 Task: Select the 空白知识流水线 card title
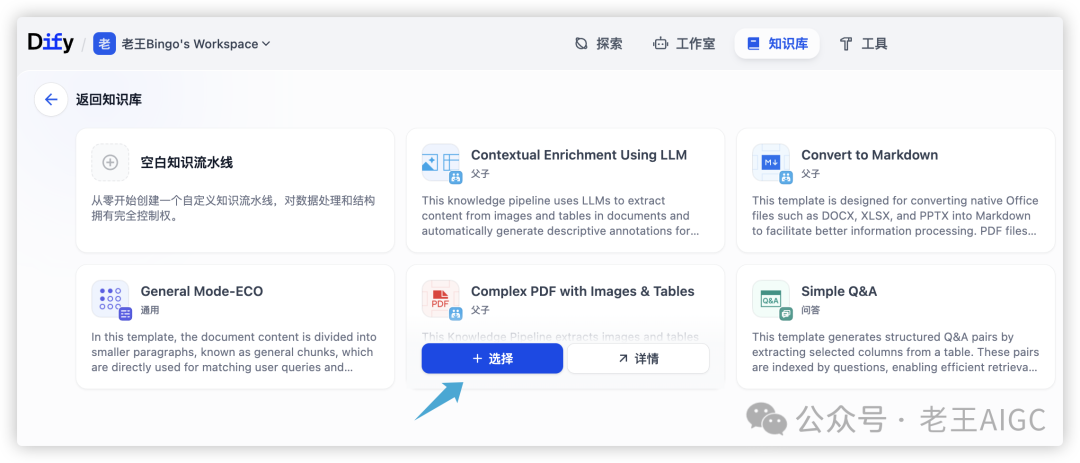(x=187, y=163)
